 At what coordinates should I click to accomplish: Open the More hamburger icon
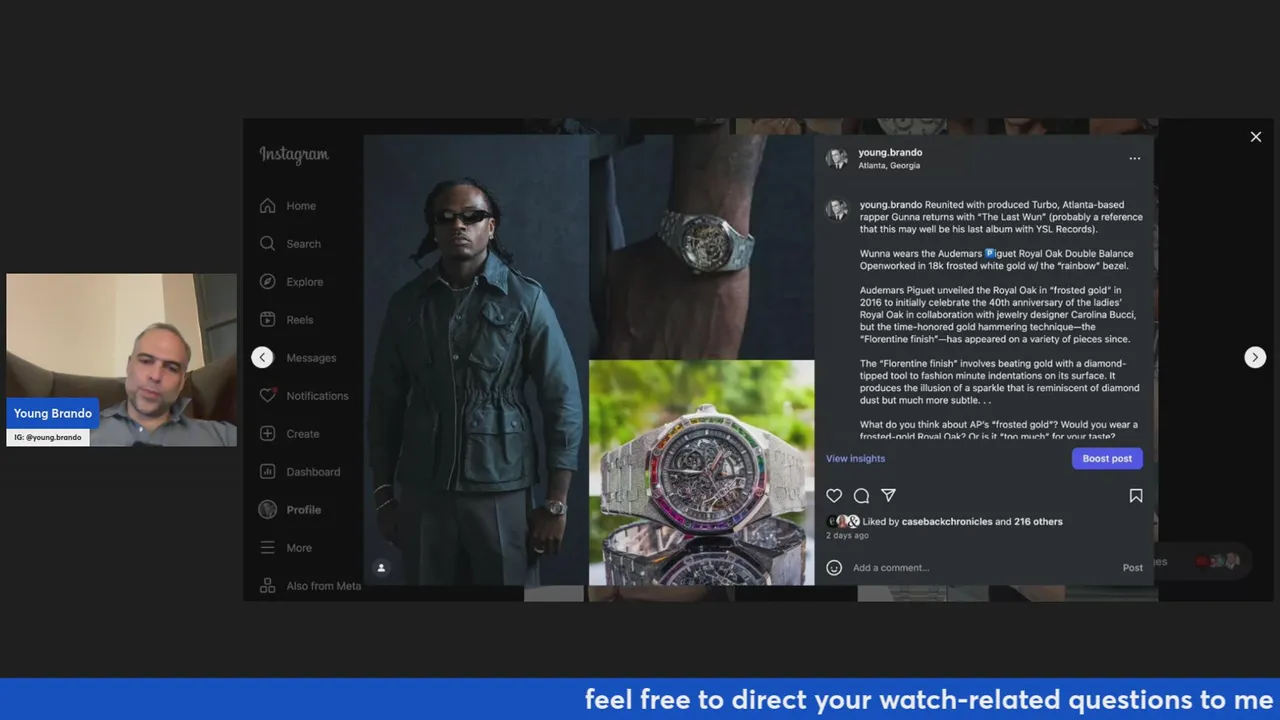coord(267,548)
